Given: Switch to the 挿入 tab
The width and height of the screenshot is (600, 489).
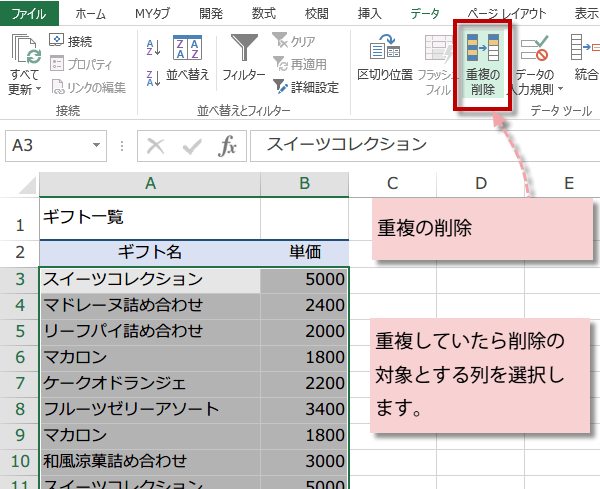Looking at the screenshot, I should click(370, 14).
